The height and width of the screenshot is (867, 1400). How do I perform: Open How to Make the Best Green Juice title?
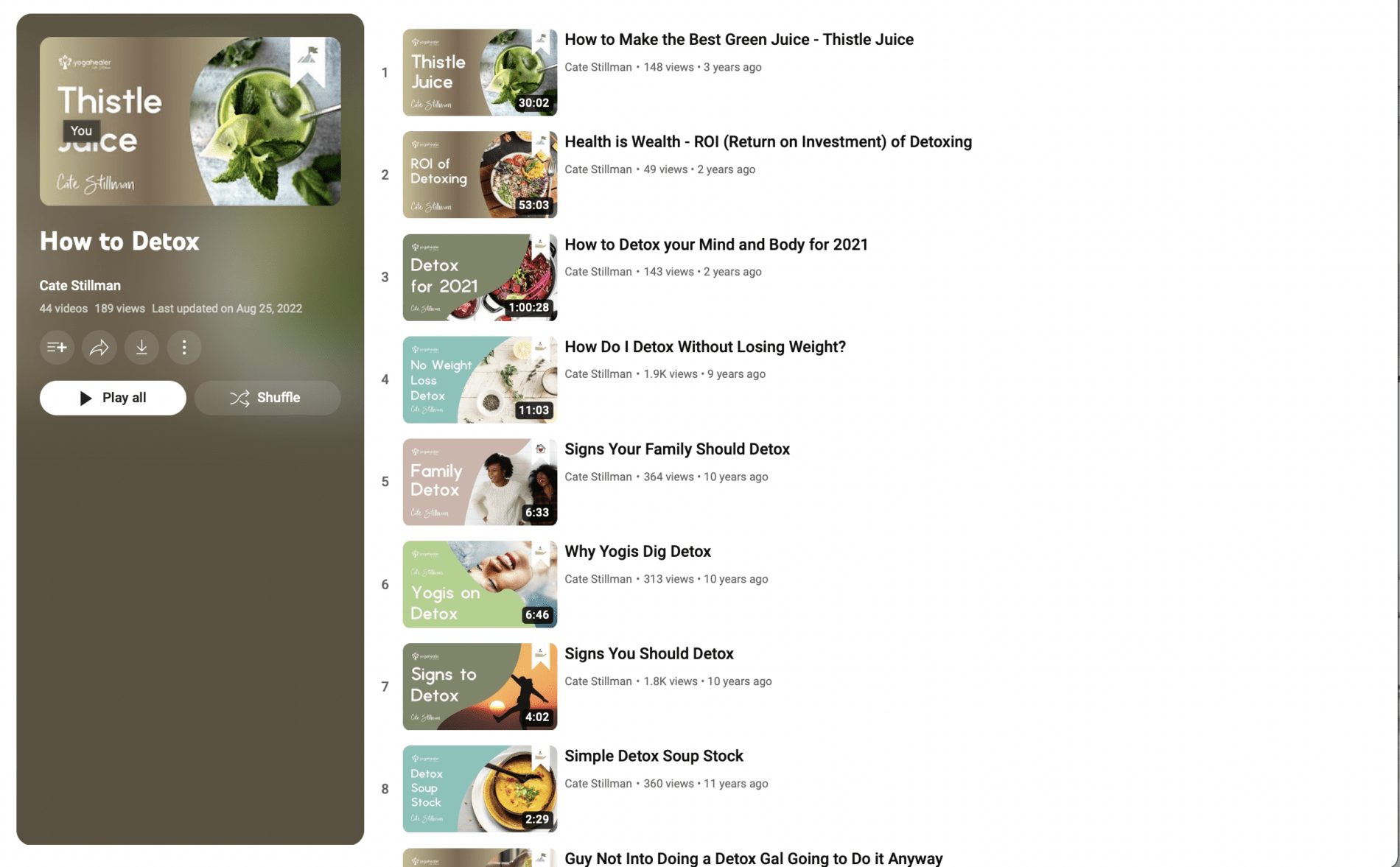(x=739, y=39)
